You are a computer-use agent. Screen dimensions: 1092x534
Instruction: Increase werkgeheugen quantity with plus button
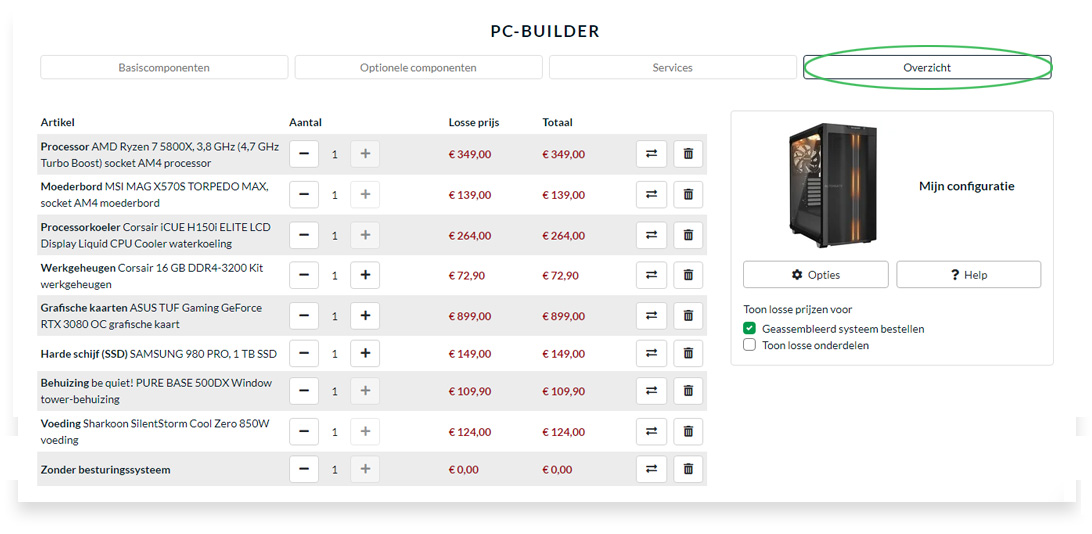point(365,276)
